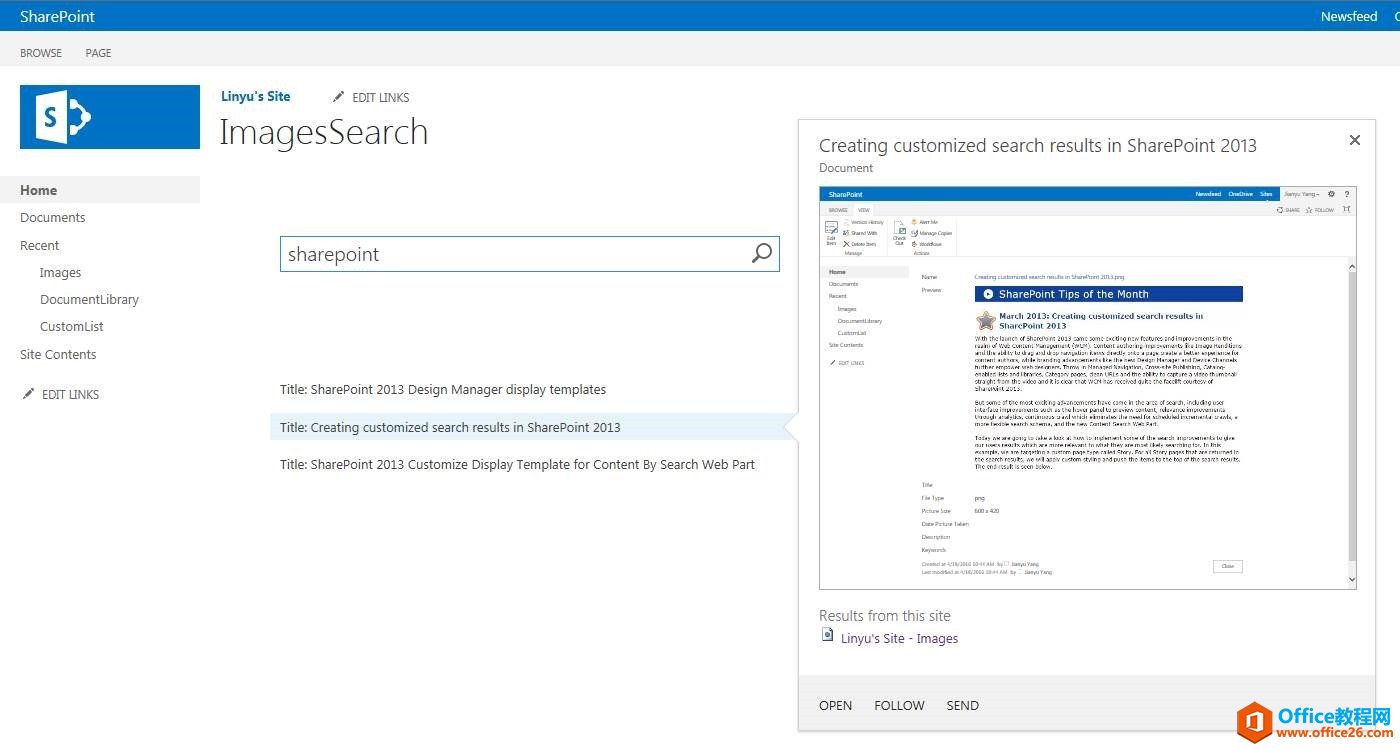Click the pencil icon in left navigation
This screenshot has height=750, width=1400.
28,394
